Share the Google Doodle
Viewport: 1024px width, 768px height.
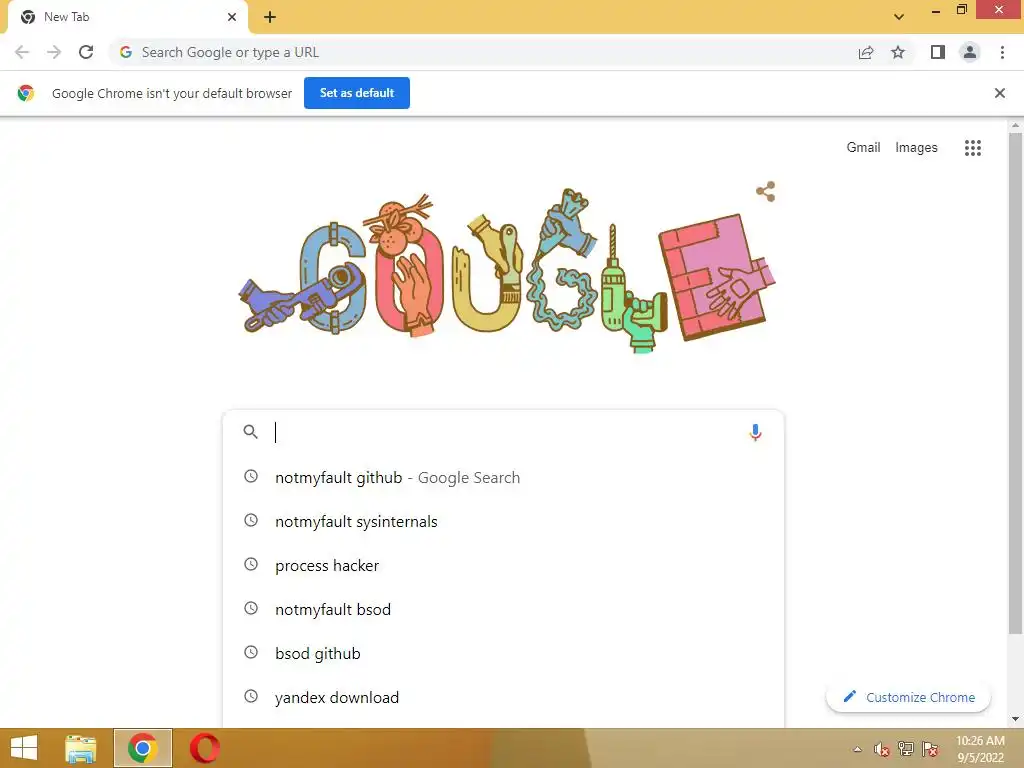point(765,191)
